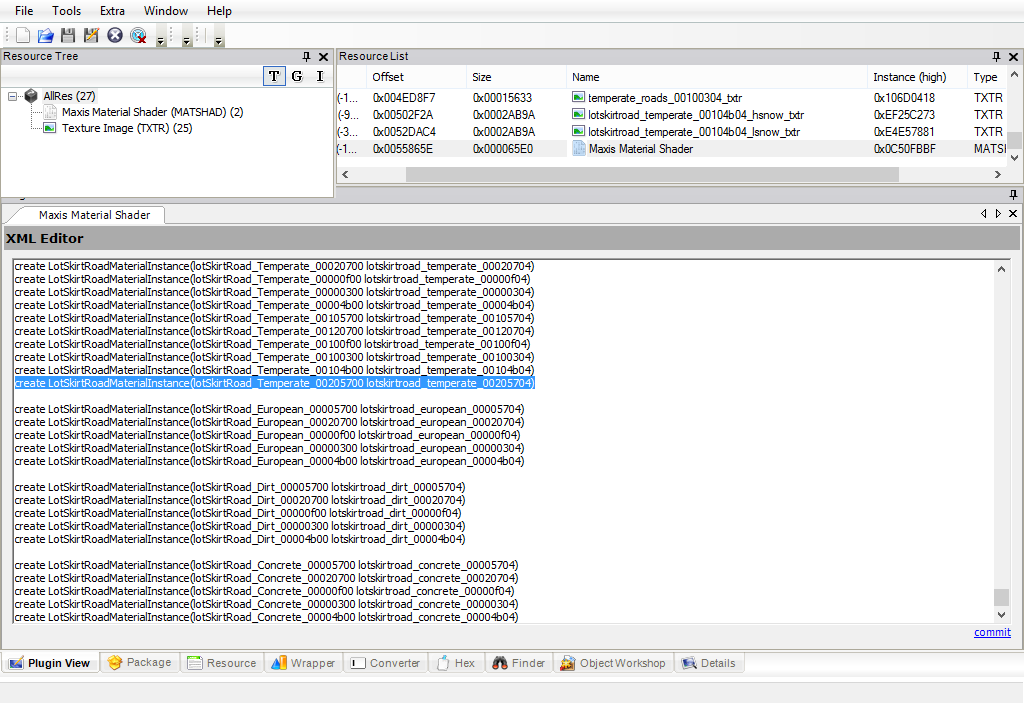Click the Close package X circle icon

pyautogui.click(x=115, y=35)
